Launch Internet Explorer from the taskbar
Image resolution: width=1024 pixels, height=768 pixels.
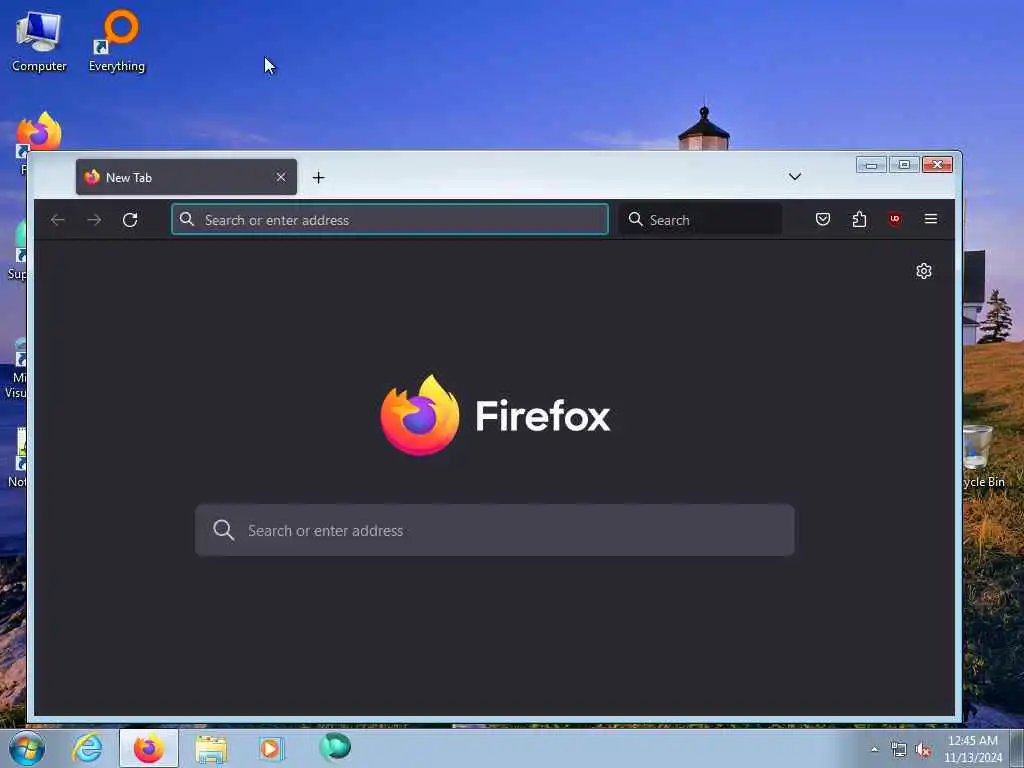pyautogui.click(x=87, y=748)
